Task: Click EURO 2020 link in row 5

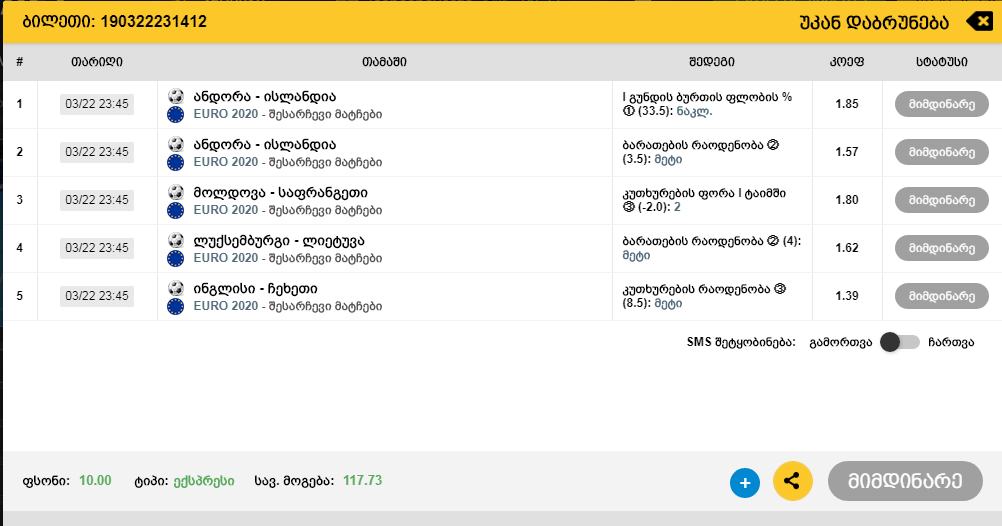Action: [226, 306]
